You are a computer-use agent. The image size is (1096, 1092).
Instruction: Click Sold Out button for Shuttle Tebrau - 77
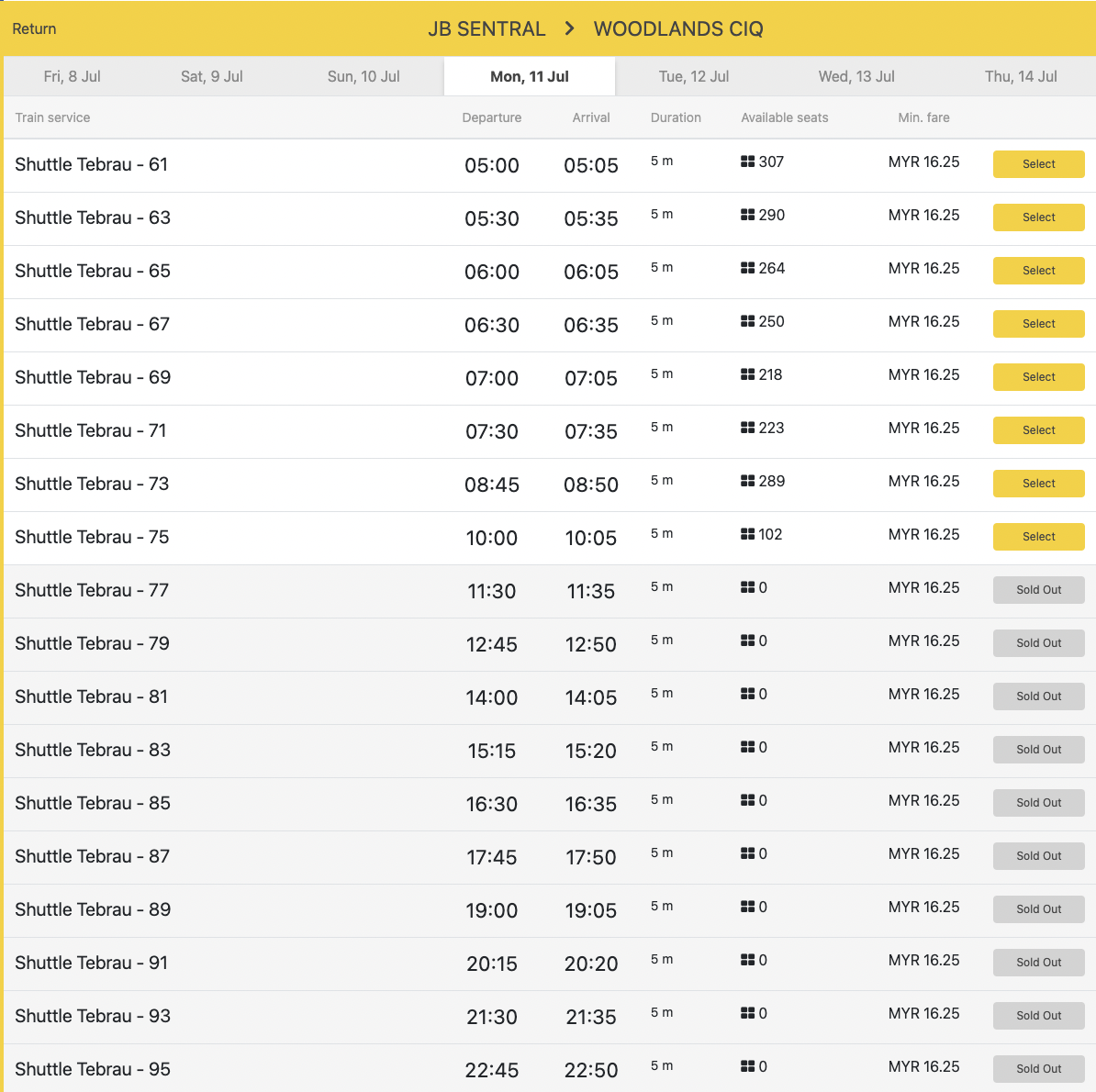(1039, 590)
